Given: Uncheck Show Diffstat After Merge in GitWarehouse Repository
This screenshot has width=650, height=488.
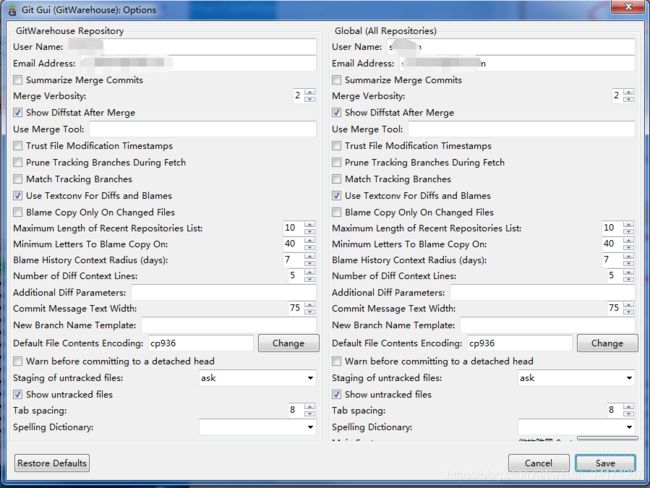Looking at the screenshot, I should (x=18, y=113).
